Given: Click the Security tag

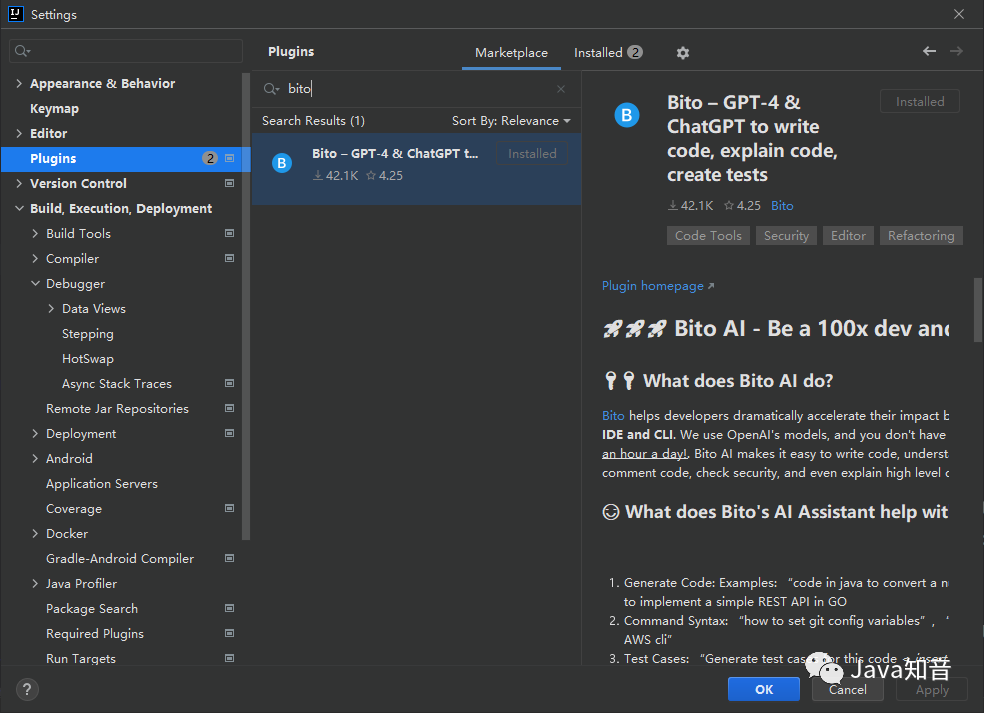Looking at the screenshot, I should [786, 235].
